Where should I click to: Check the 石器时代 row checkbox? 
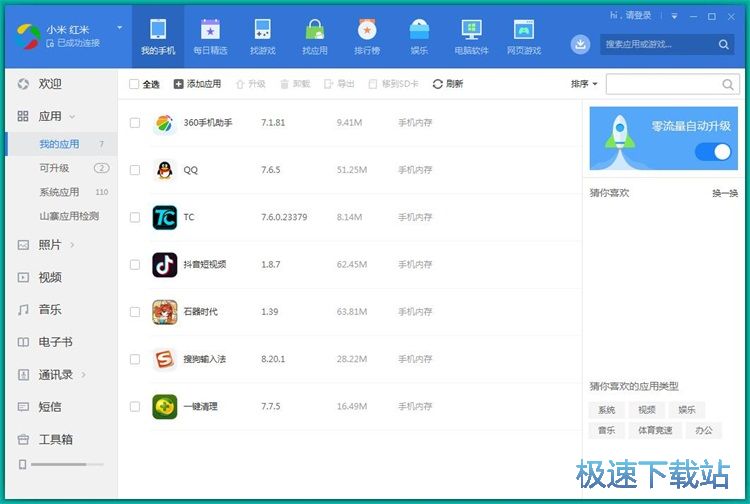click(135, 312)
